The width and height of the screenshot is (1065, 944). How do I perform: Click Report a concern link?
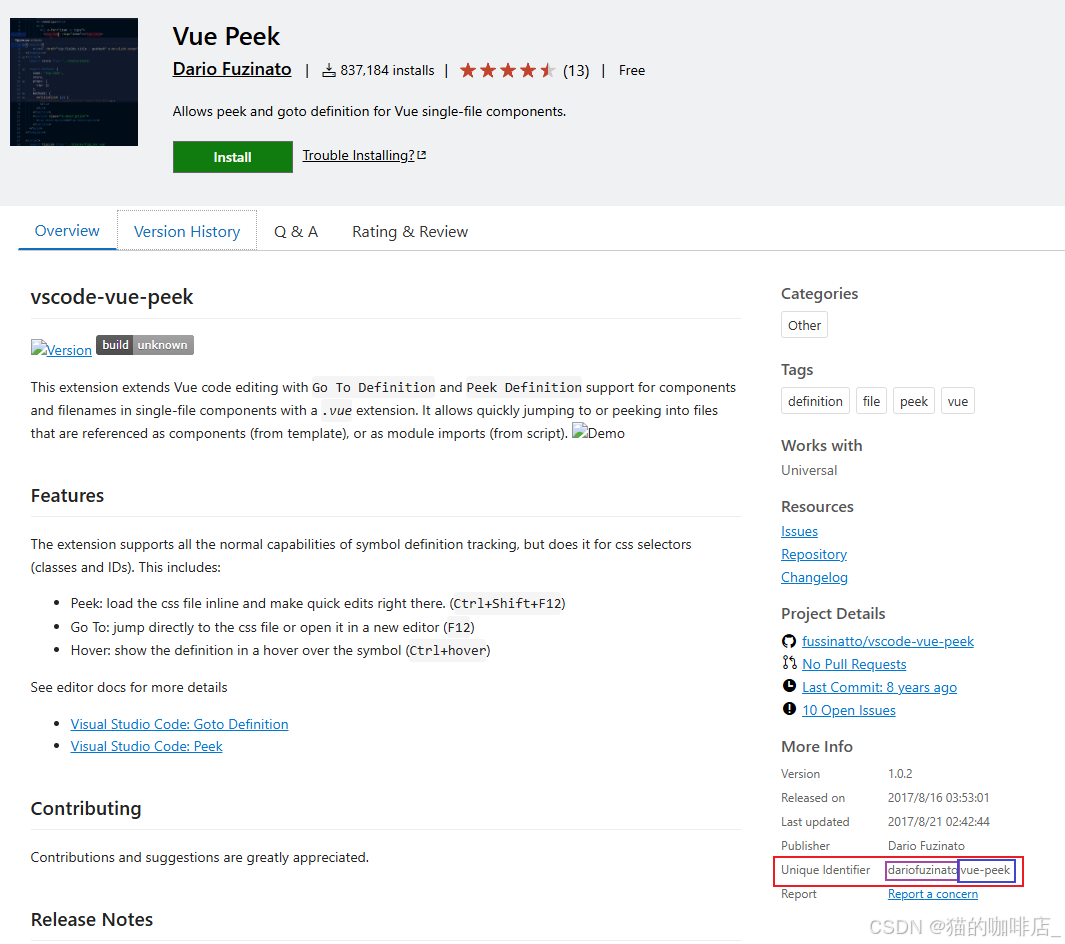click(933, 894)
